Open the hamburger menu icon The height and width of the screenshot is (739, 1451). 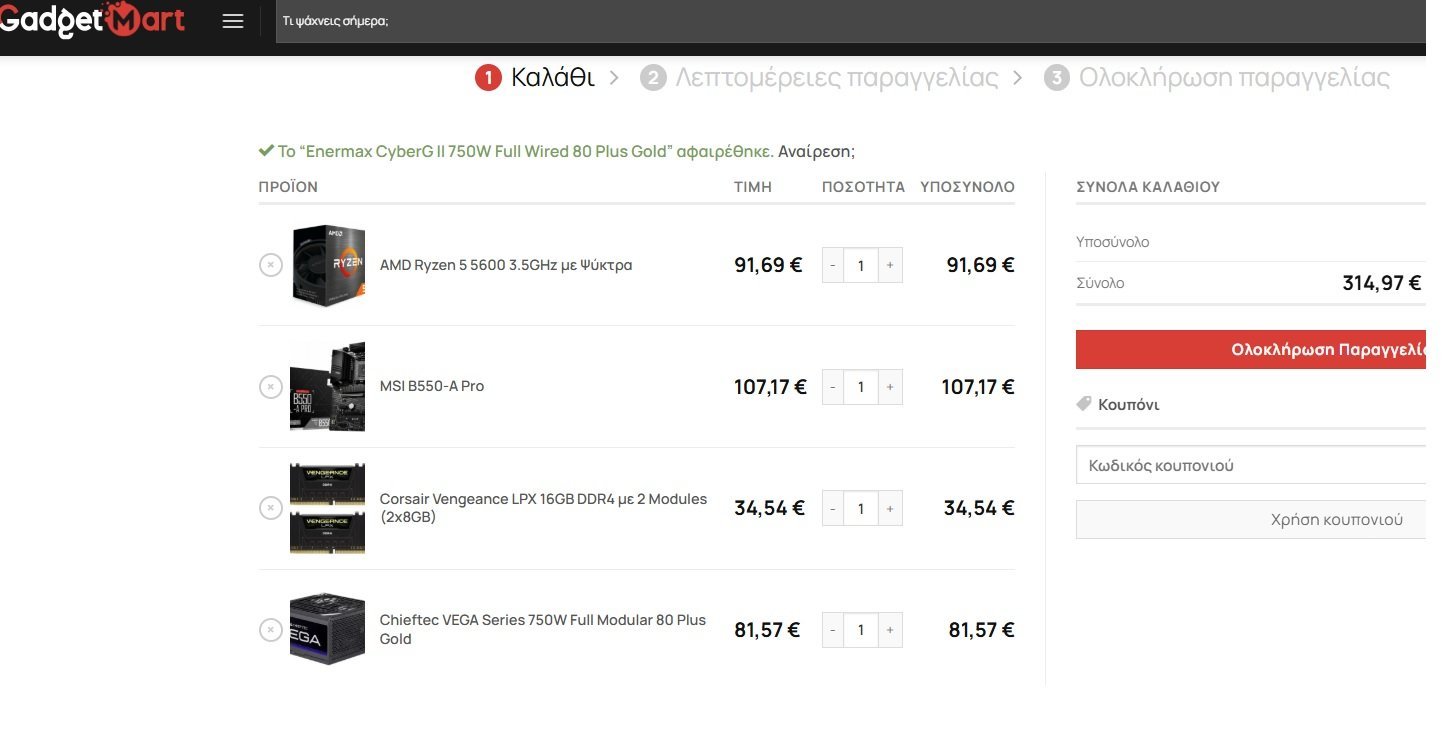click(233, 21)
